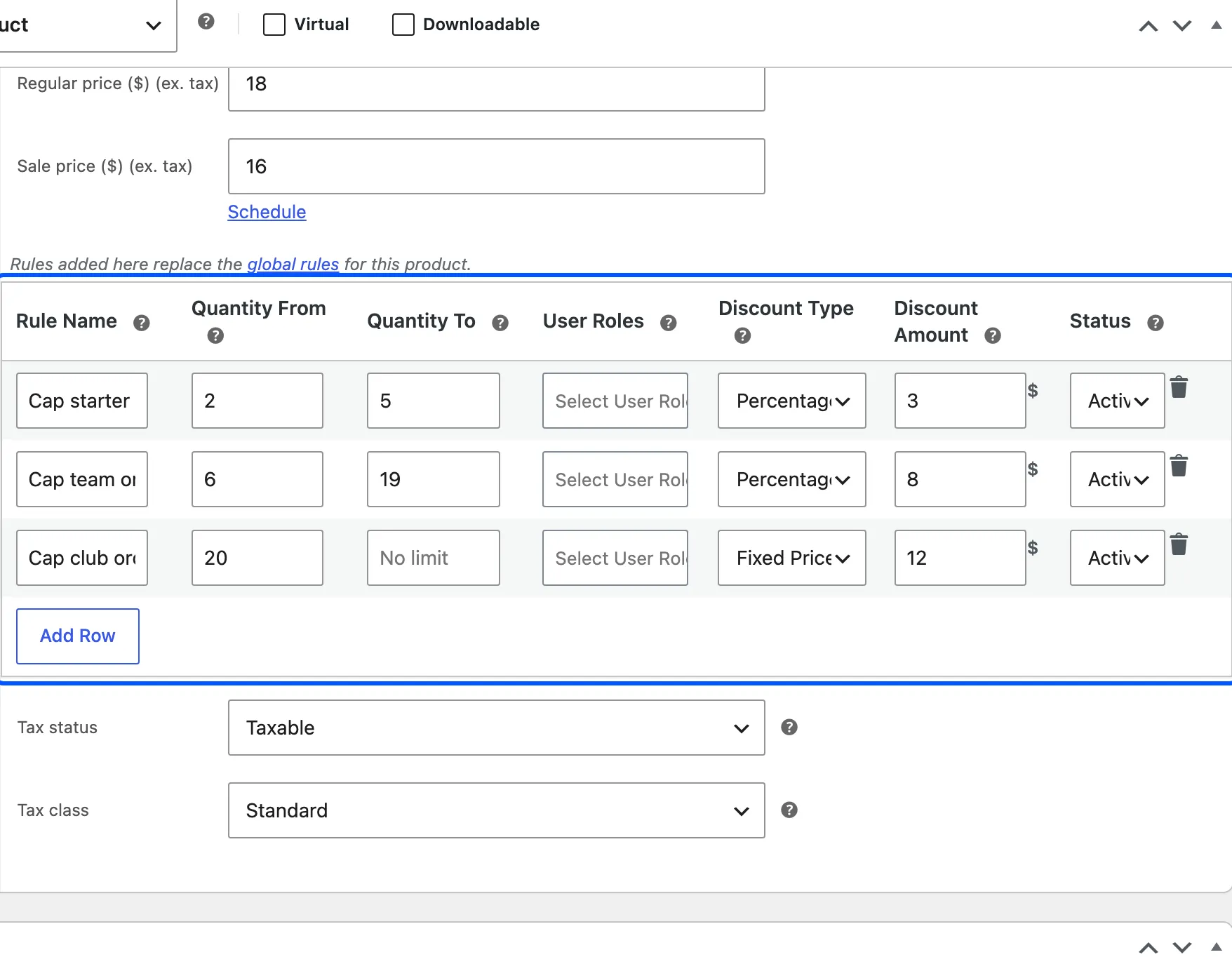
Task: Open Fixed Price dropdown for Cap club
Action: pyautogui.click(x=792, y=558)
